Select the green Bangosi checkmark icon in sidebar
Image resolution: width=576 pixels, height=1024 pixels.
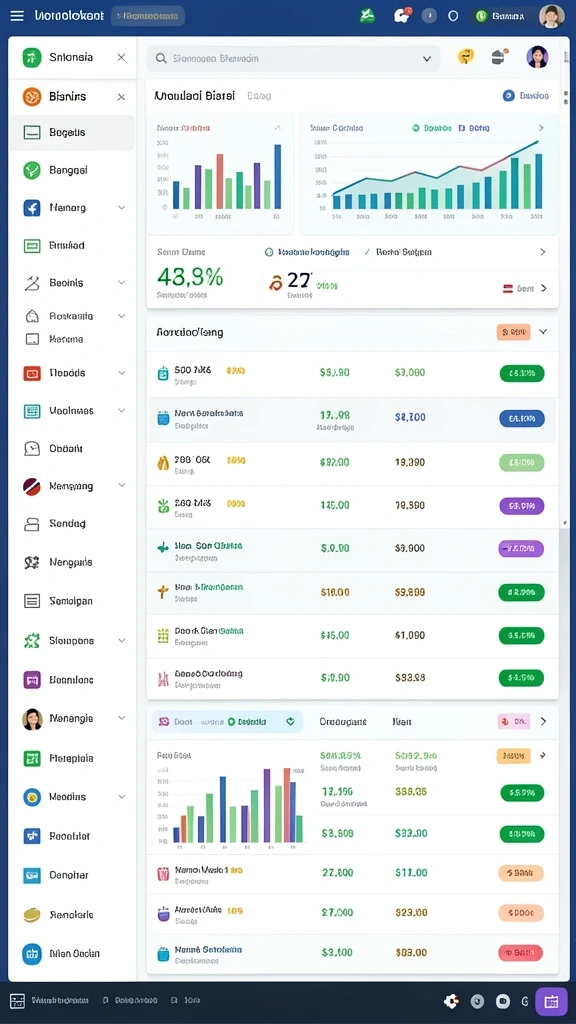pyautogui.click(x=32, y=170)
